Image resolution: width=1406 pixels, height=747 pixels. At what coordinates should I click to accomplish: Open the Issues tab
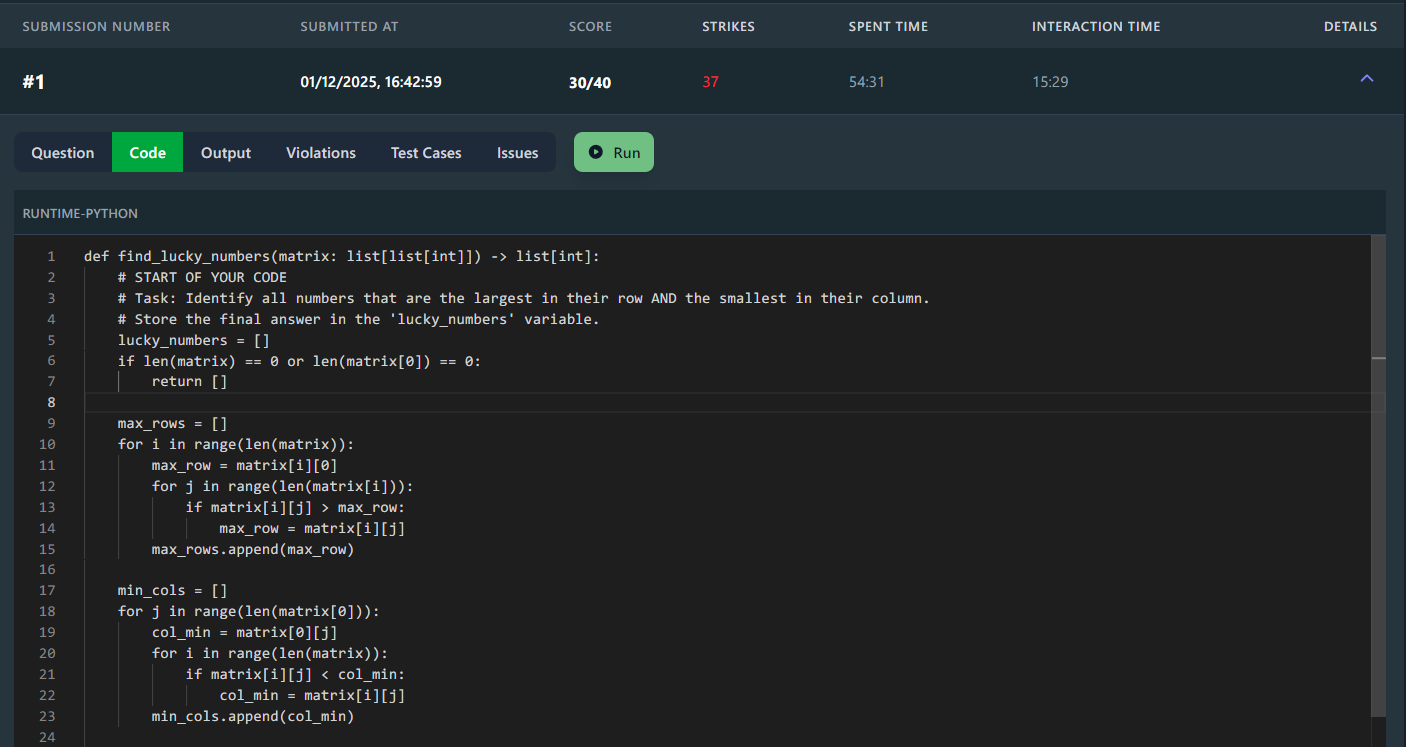coord(517,152)
